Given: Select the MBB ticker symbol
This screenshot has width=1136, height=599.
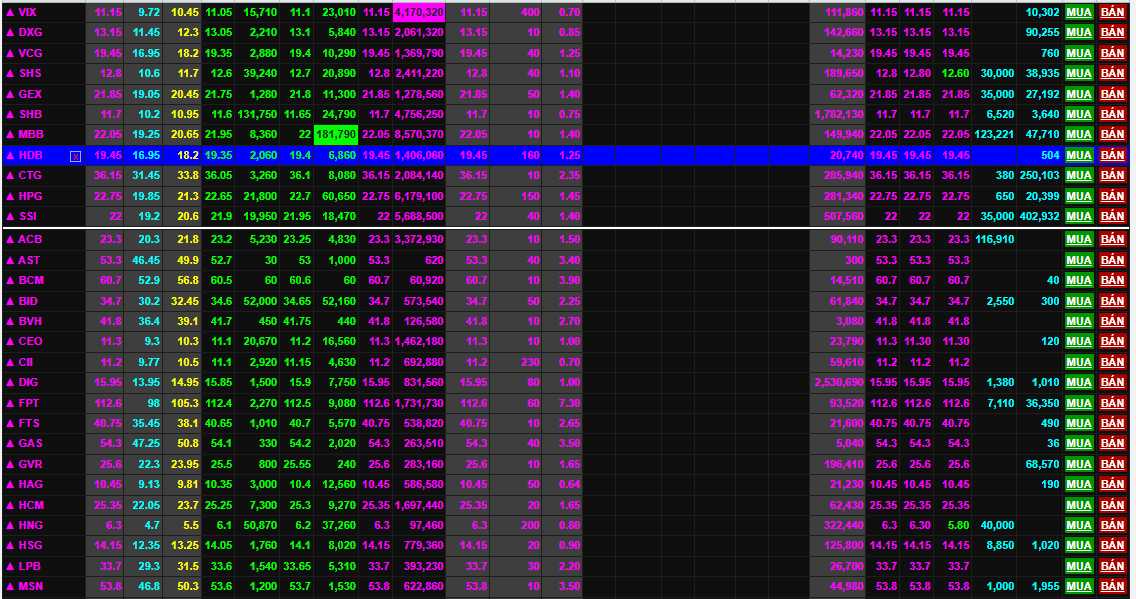Looking at the screenshot, I should [x=31, y=135].
